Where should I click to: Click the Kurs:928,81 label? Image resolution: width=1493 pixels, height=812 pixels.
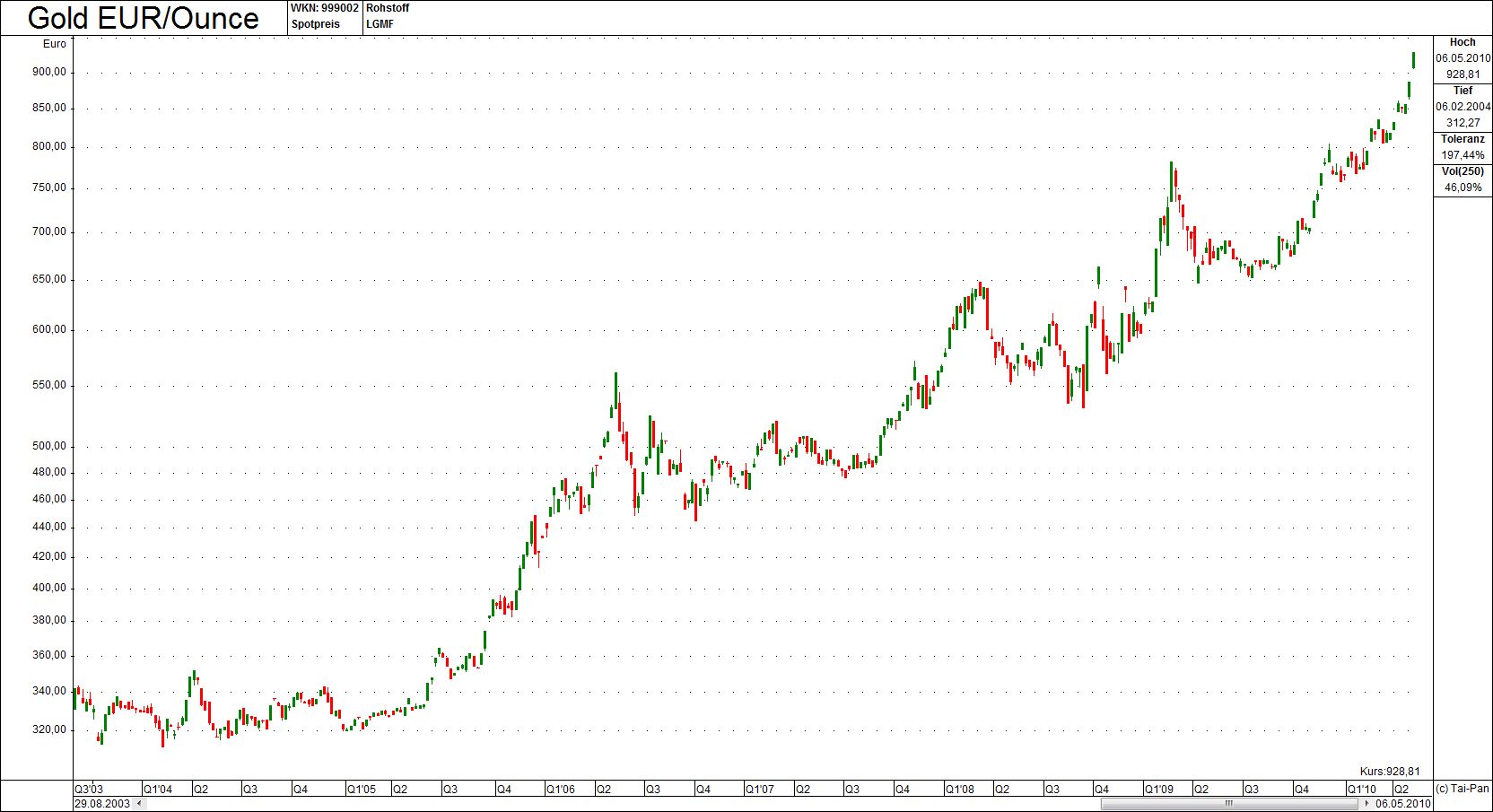[x=1390, y=772]
